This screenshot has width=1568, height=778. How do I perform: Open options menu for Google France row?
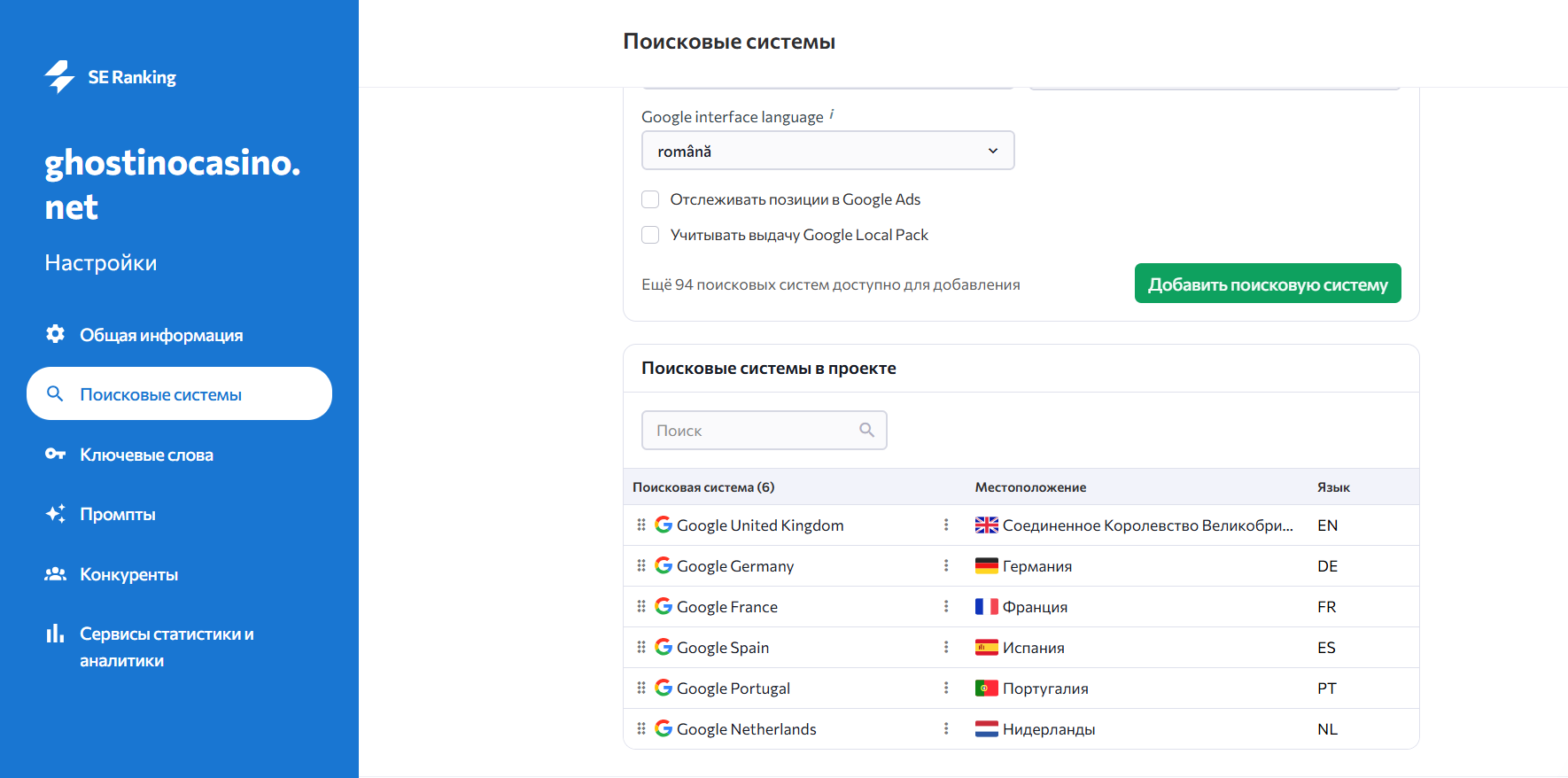tap(946, 606)
